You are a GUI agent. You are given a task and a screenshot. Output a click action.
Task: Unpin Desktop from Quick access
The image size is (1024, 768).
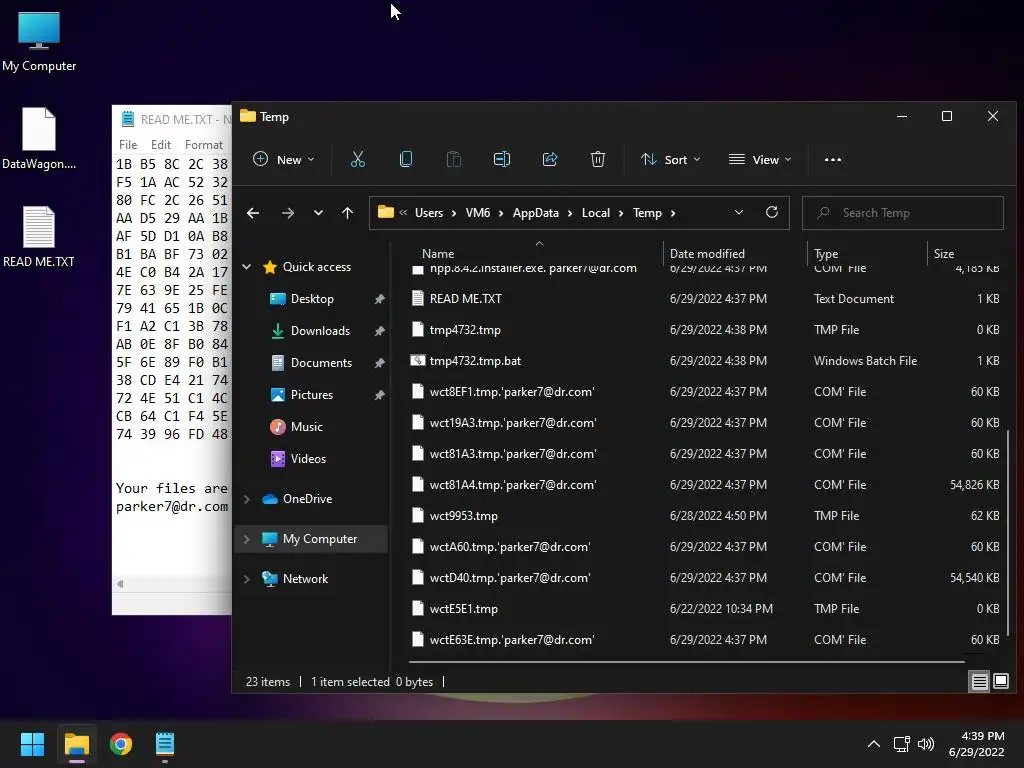coord(379,299)
